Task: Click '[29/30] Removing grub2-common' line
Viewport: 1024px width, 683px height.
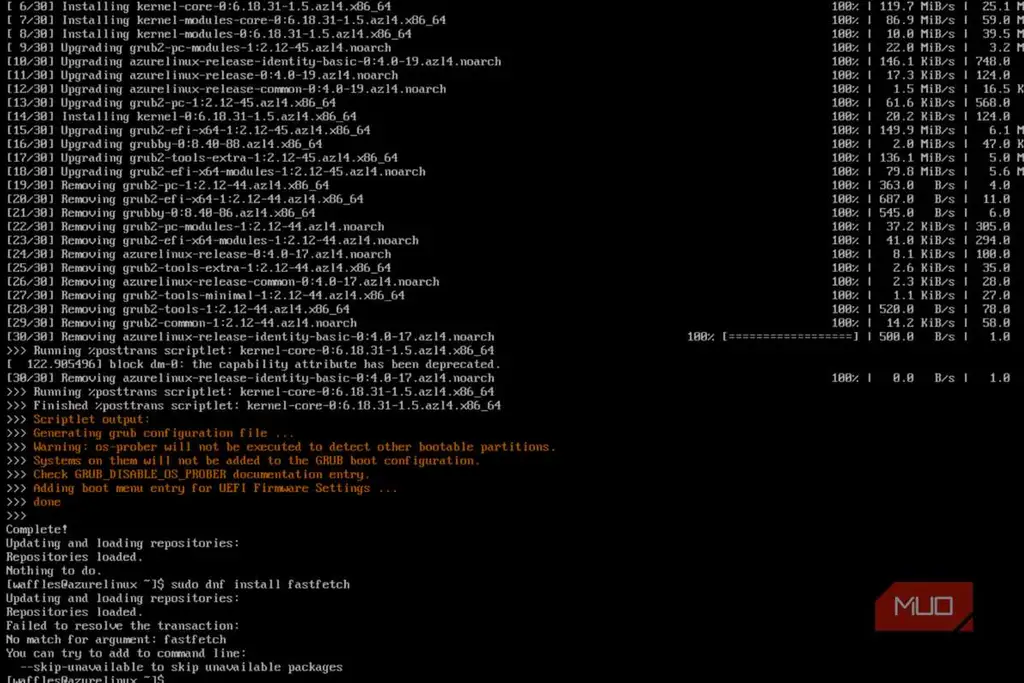Action: point(182,323)
